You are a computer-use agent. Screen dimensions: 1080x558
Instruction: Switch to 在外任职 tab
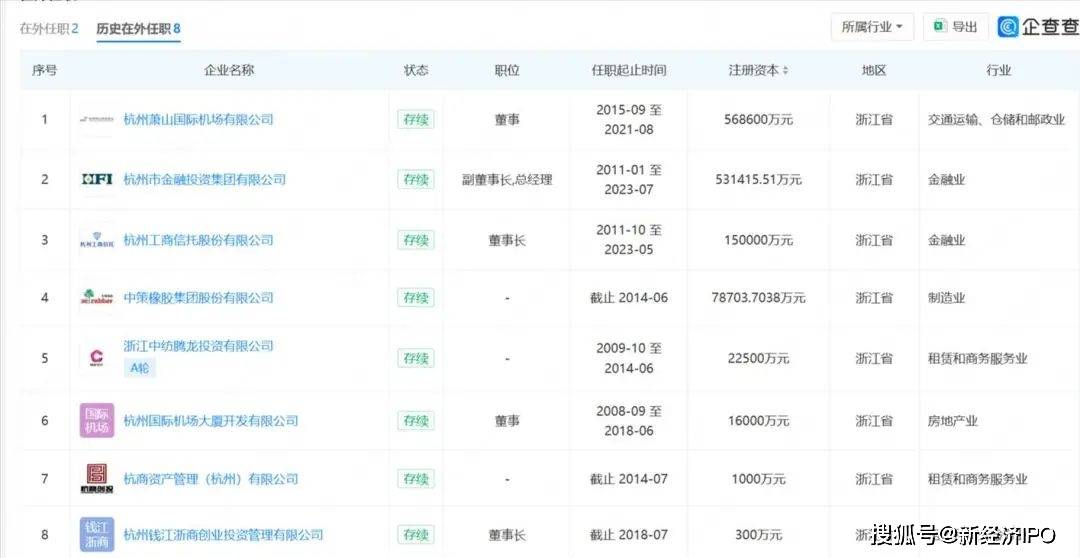pyautogui.click(x=49, y=28)
